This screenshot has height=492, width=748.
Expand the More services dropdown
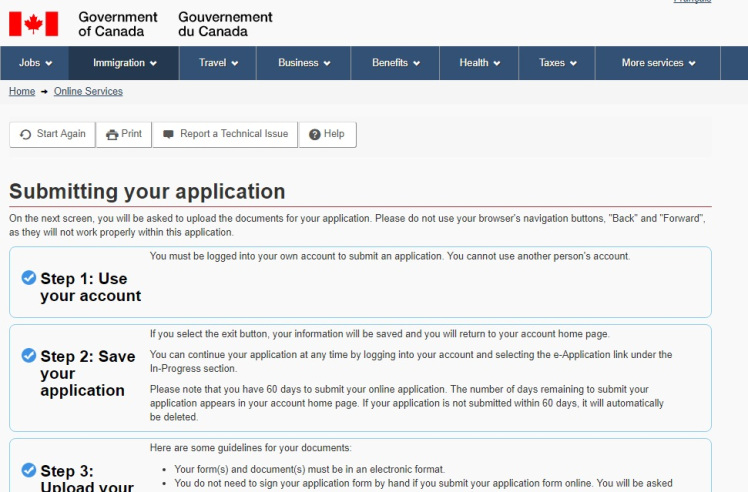coord(658,63)
